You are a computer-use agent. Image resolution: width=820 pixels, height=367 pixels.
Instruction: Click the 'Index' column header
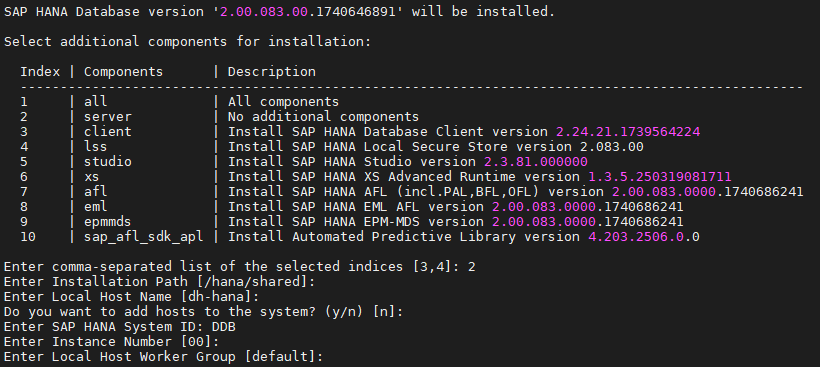click(40, 72)
